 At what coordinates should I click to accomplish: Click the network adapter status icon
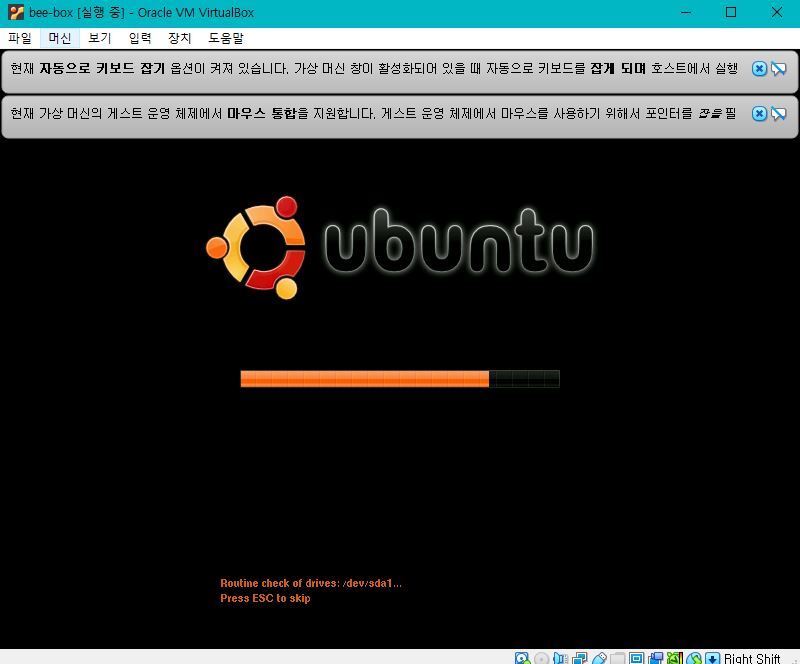(x=580, y=658)
